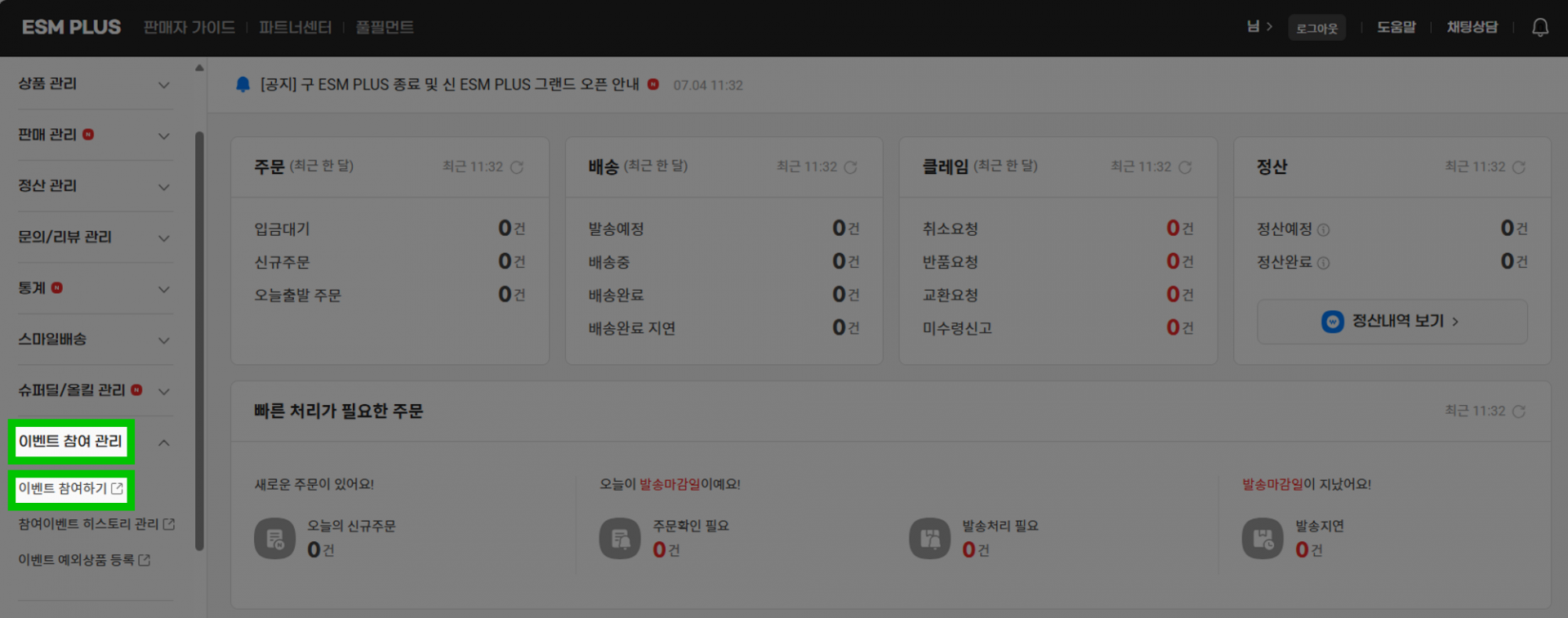Click the sidebar vertical scrollbar
This screenshot has height=618, width=1568.
click(x=199, y=340)
